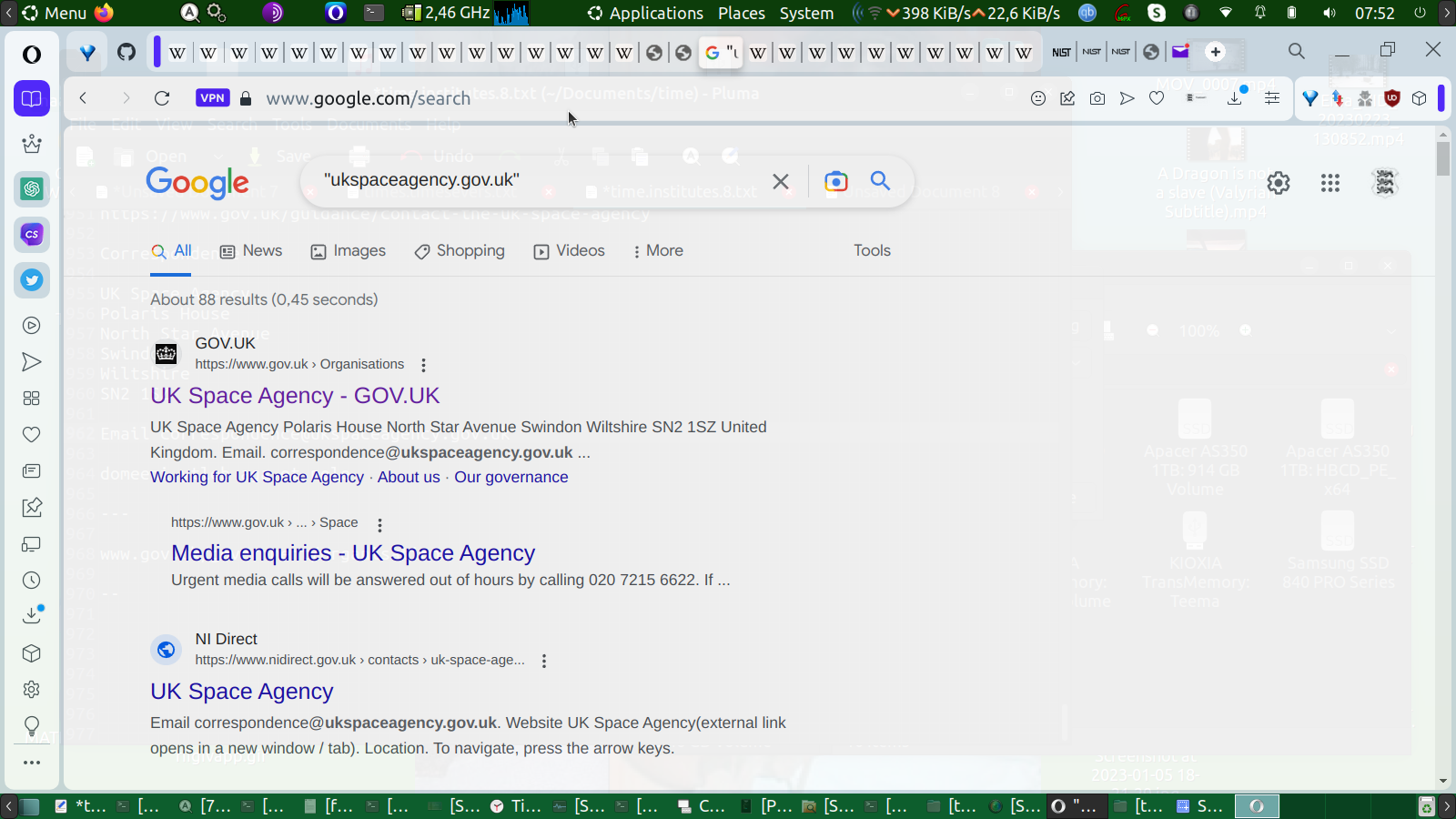Follow the 'About us' sitelink

[409, 477]
